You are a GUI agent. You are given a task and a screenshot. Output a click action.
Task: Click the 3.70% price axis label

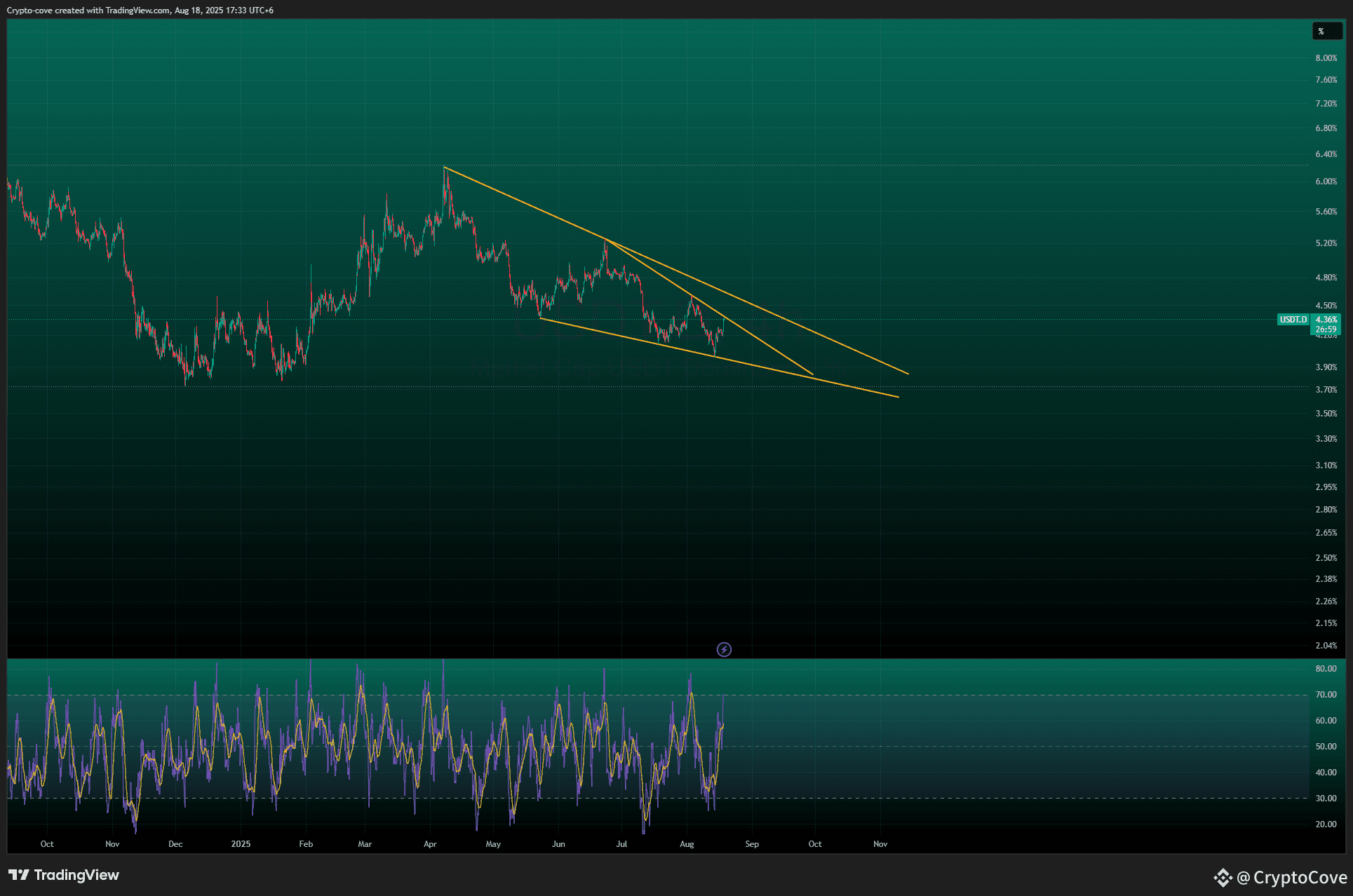click(x=1326, y=390)
